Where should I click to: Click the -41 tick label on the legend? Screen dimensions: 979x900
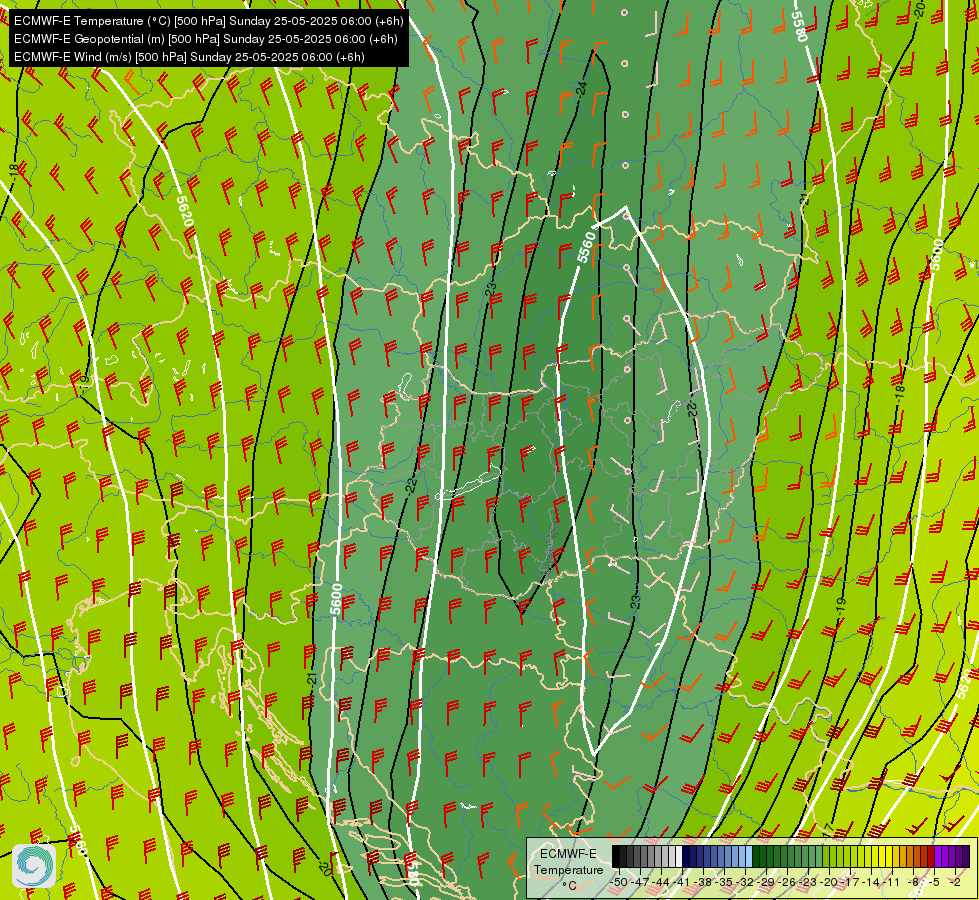pos(682,882)
